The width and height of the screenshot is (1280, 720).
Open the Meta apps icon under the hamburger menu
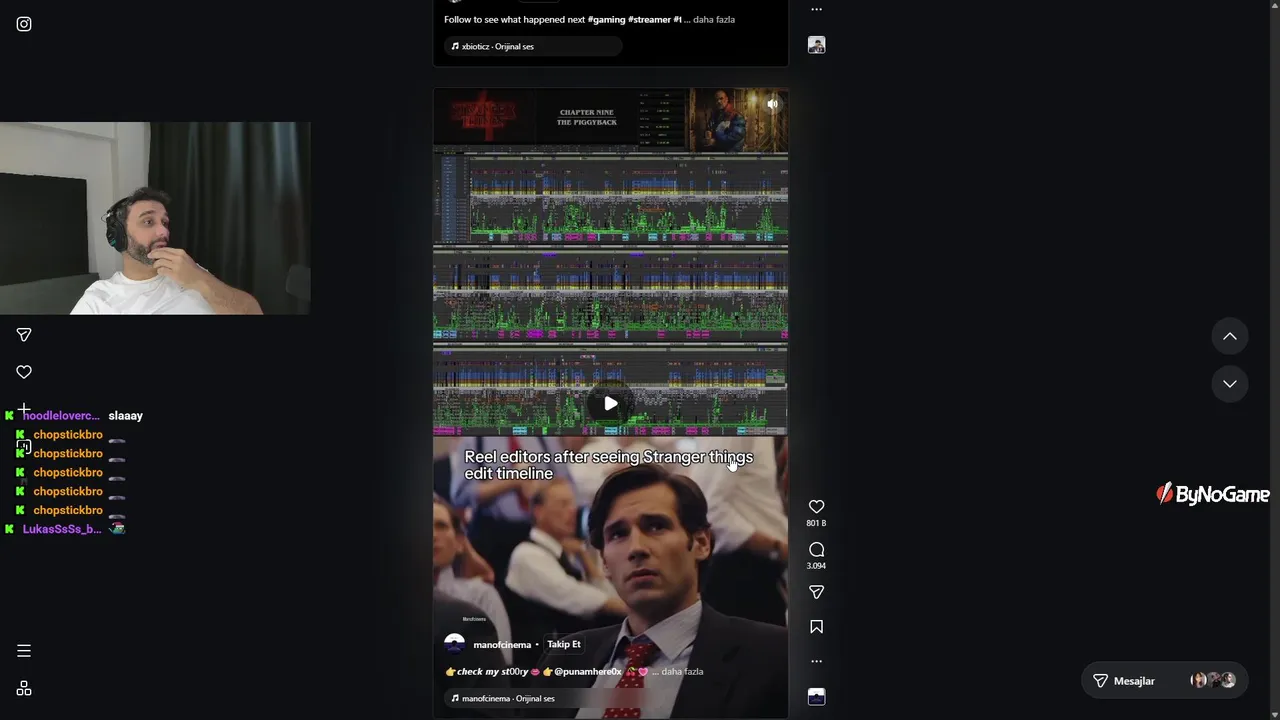click(24, 688)
